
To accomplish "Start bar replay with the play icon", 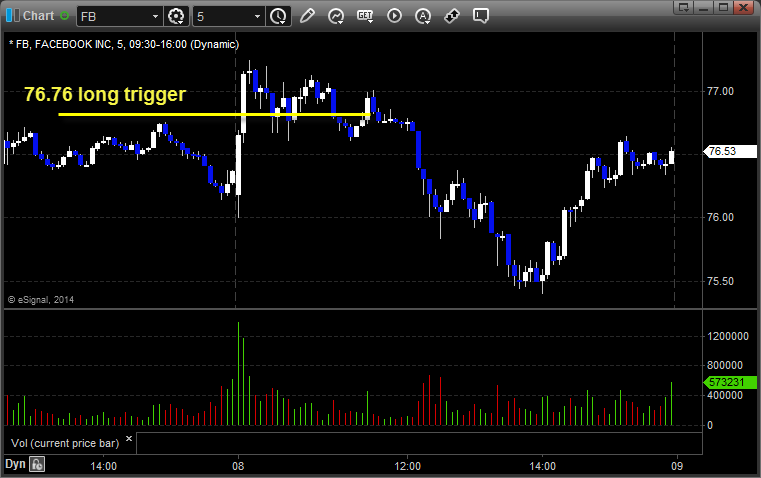I will coord(394,16).
